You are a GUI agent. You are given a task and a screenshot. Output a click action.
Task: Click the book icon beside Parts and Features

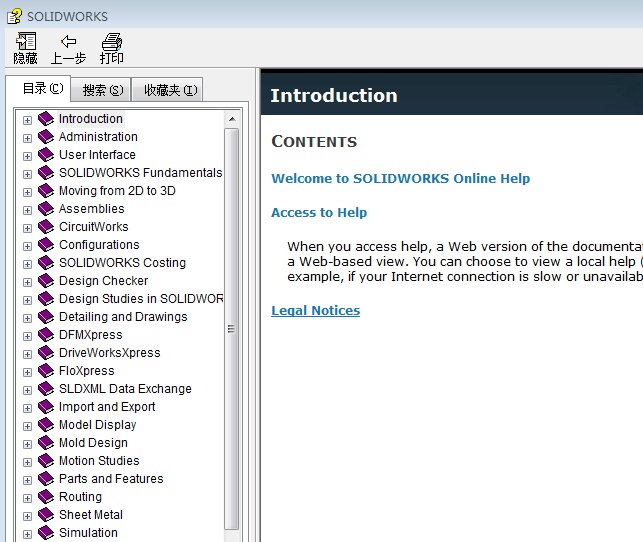click(46, 479)
